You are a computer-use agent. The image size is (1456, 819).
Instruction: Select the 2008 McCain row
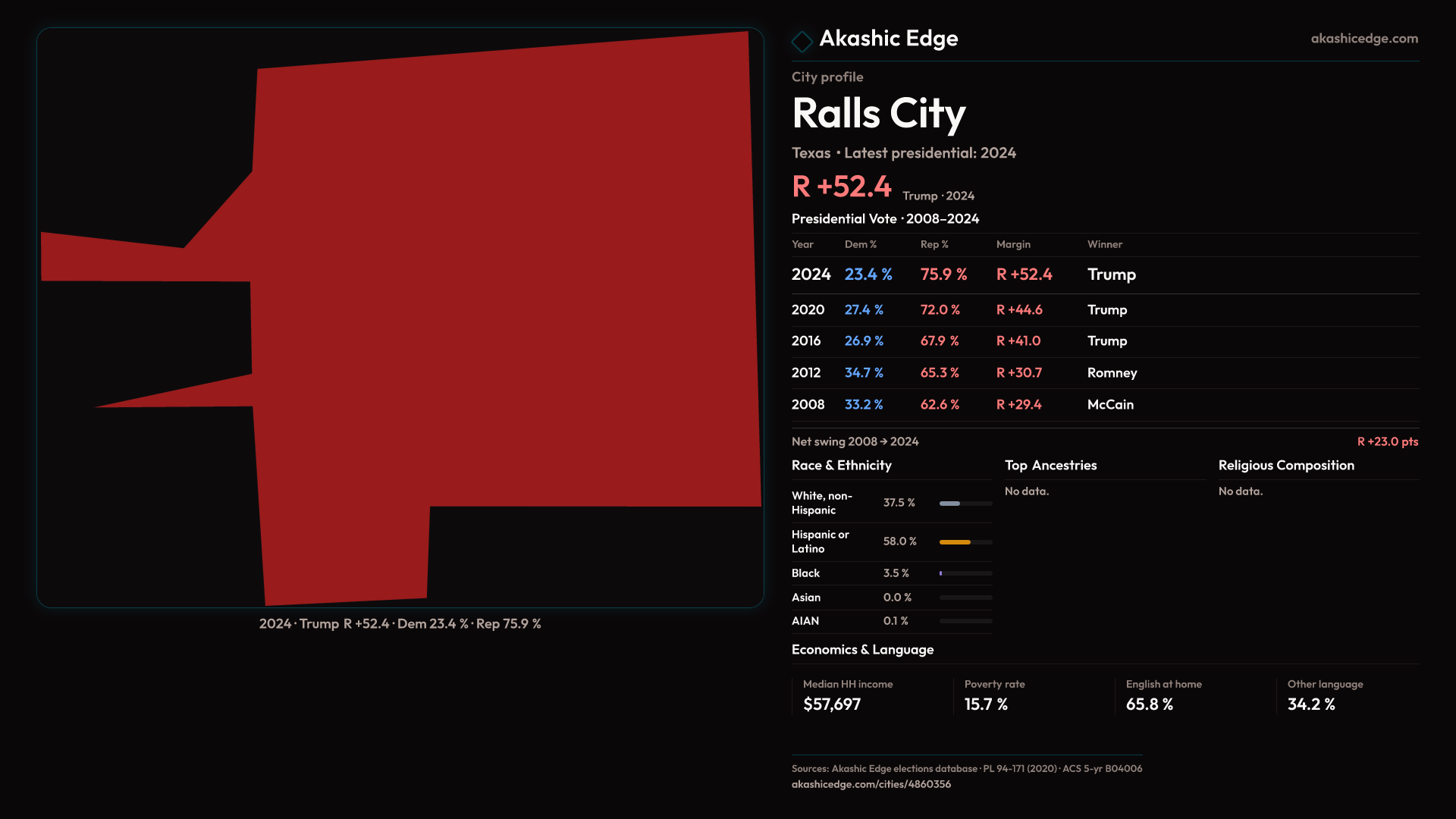[x=1110, y=405]
